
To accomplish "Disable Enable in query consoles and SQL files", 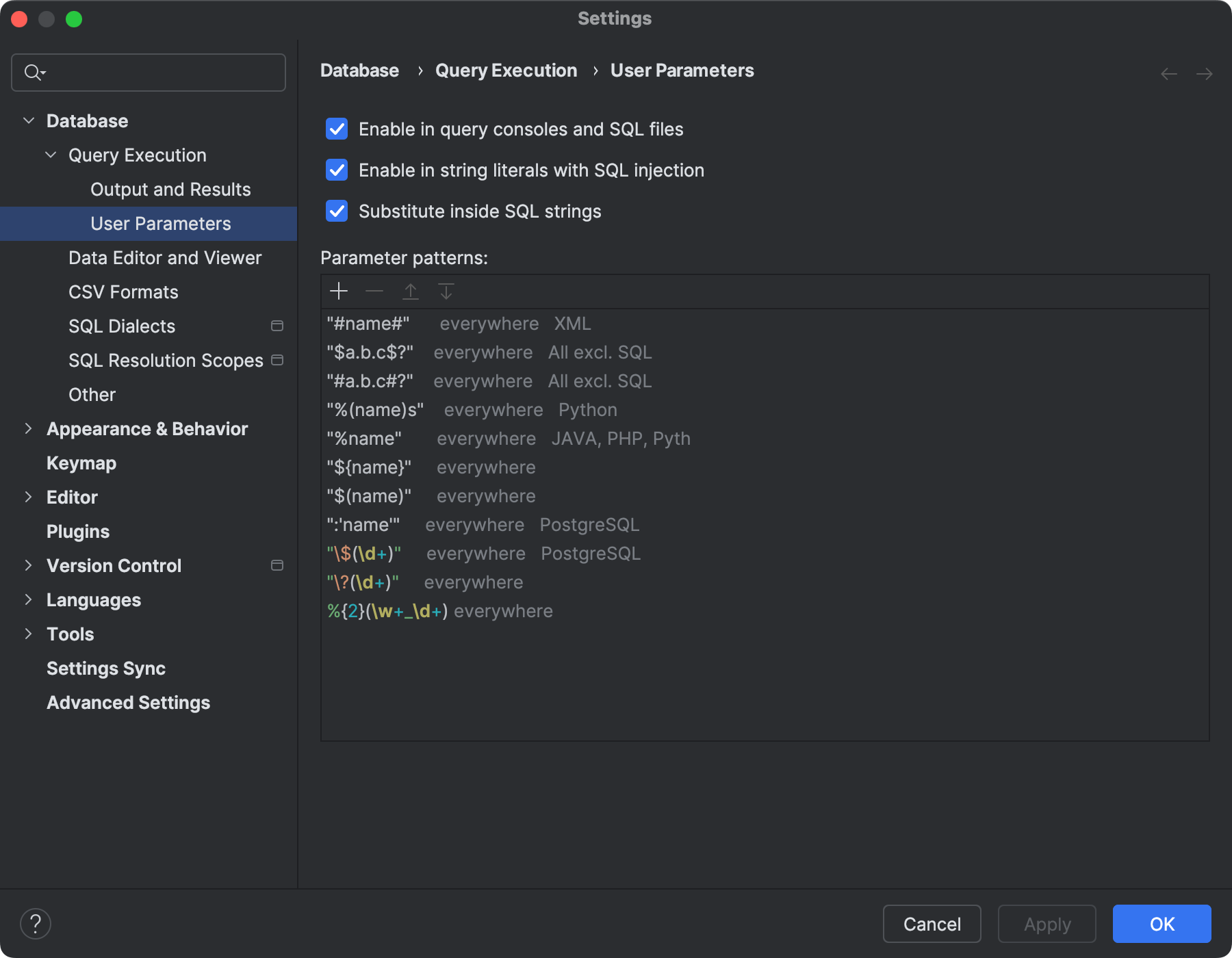I will (x=336, y=129).
